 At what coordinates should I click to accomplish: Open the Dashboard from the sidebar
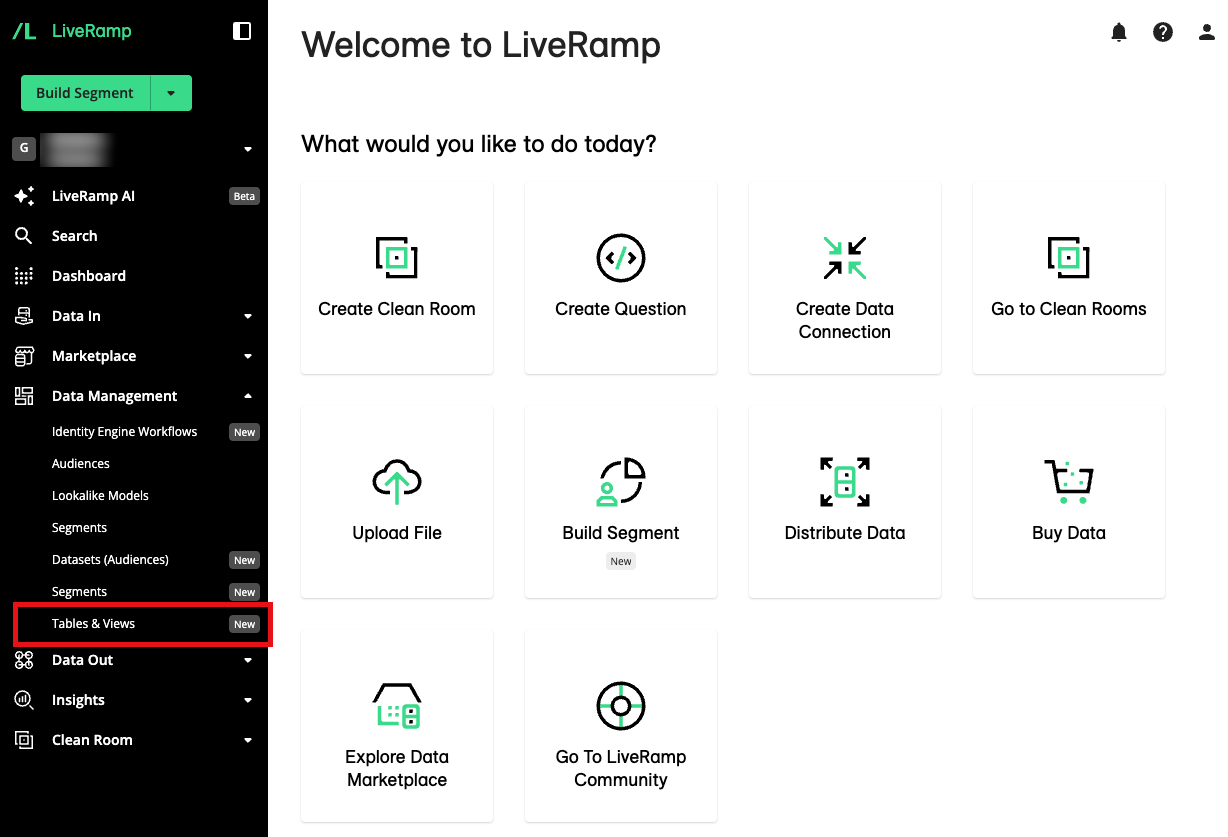point(88,275)
